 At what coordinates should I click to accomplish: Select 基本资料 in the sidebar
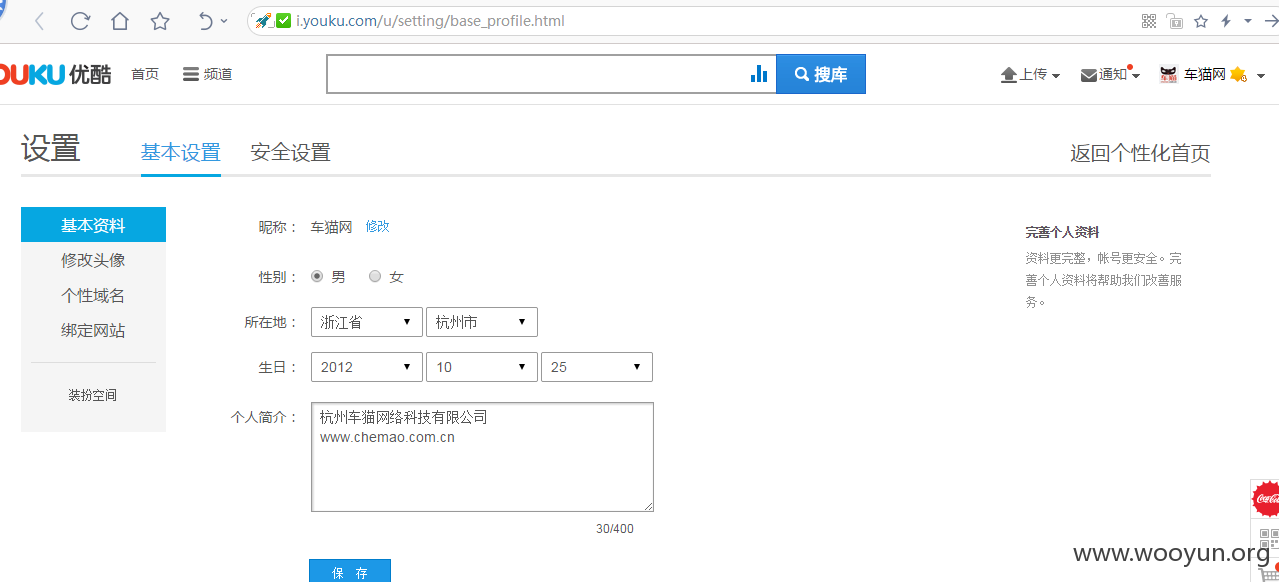pyautogui.click(x=93, y=225)
